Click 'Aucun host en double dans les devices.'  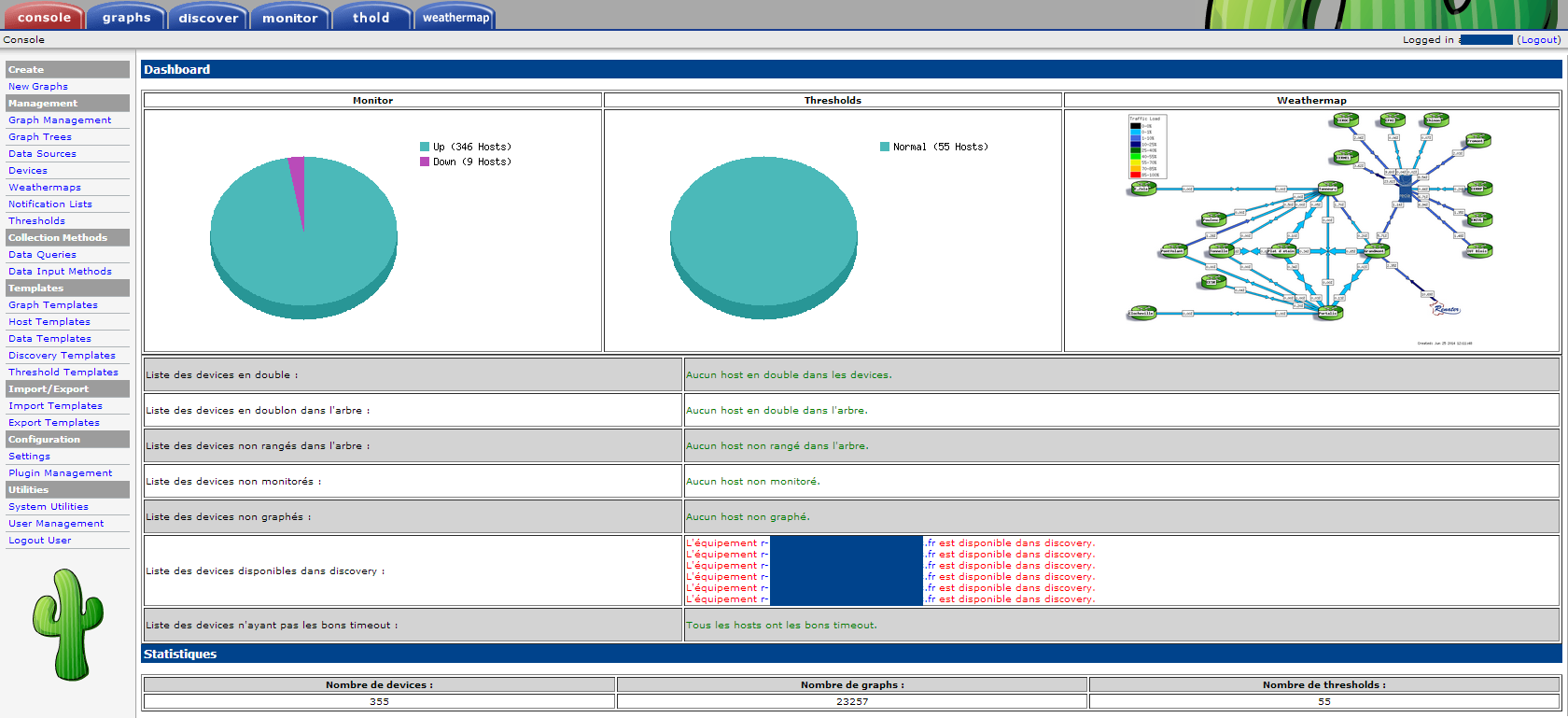(x=789, y=374)
